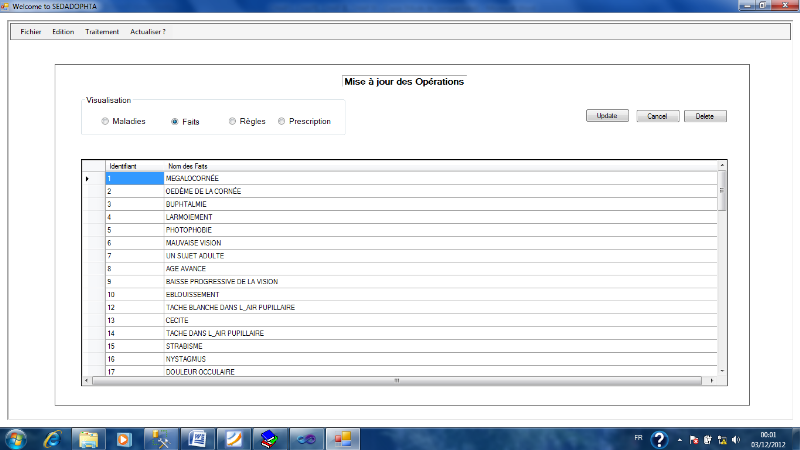Click the power plug tray icon
Screen dimensions: 800x450
(x=708, y=439)
